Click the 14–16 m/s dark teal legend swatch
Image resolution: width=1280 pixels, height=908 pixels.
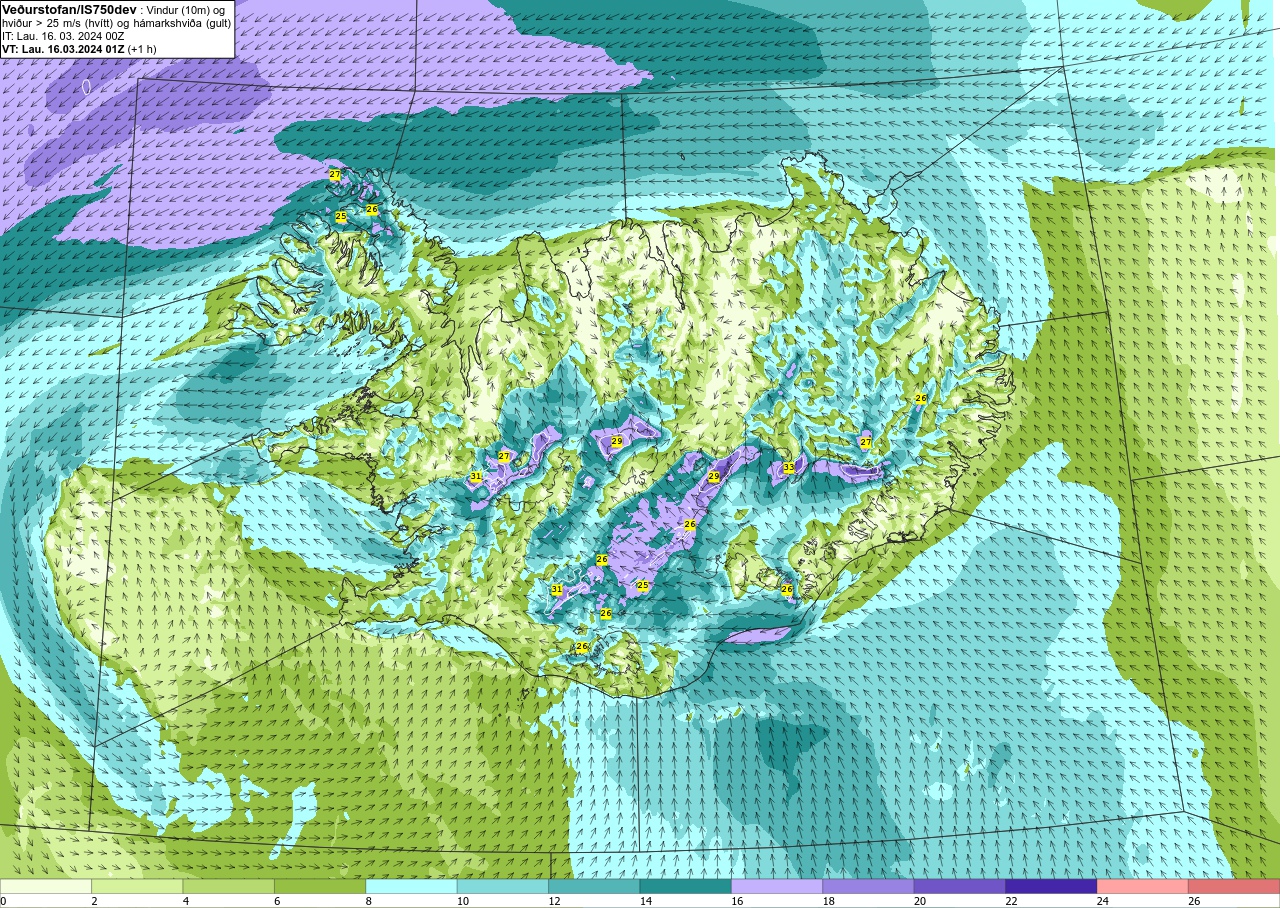(x=685, y=886)
